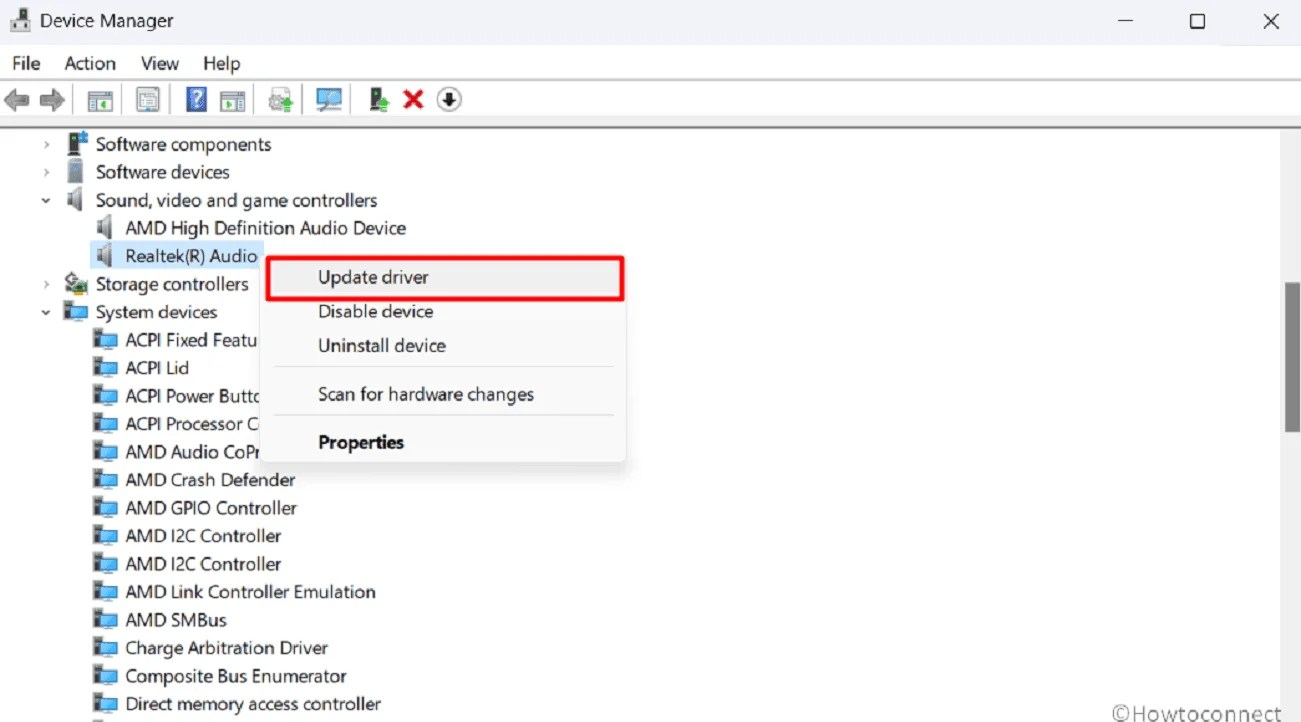Screen dimensions: 1301x722
Task: Select the AMD SMBus device entry
Action: coord(176,619)
